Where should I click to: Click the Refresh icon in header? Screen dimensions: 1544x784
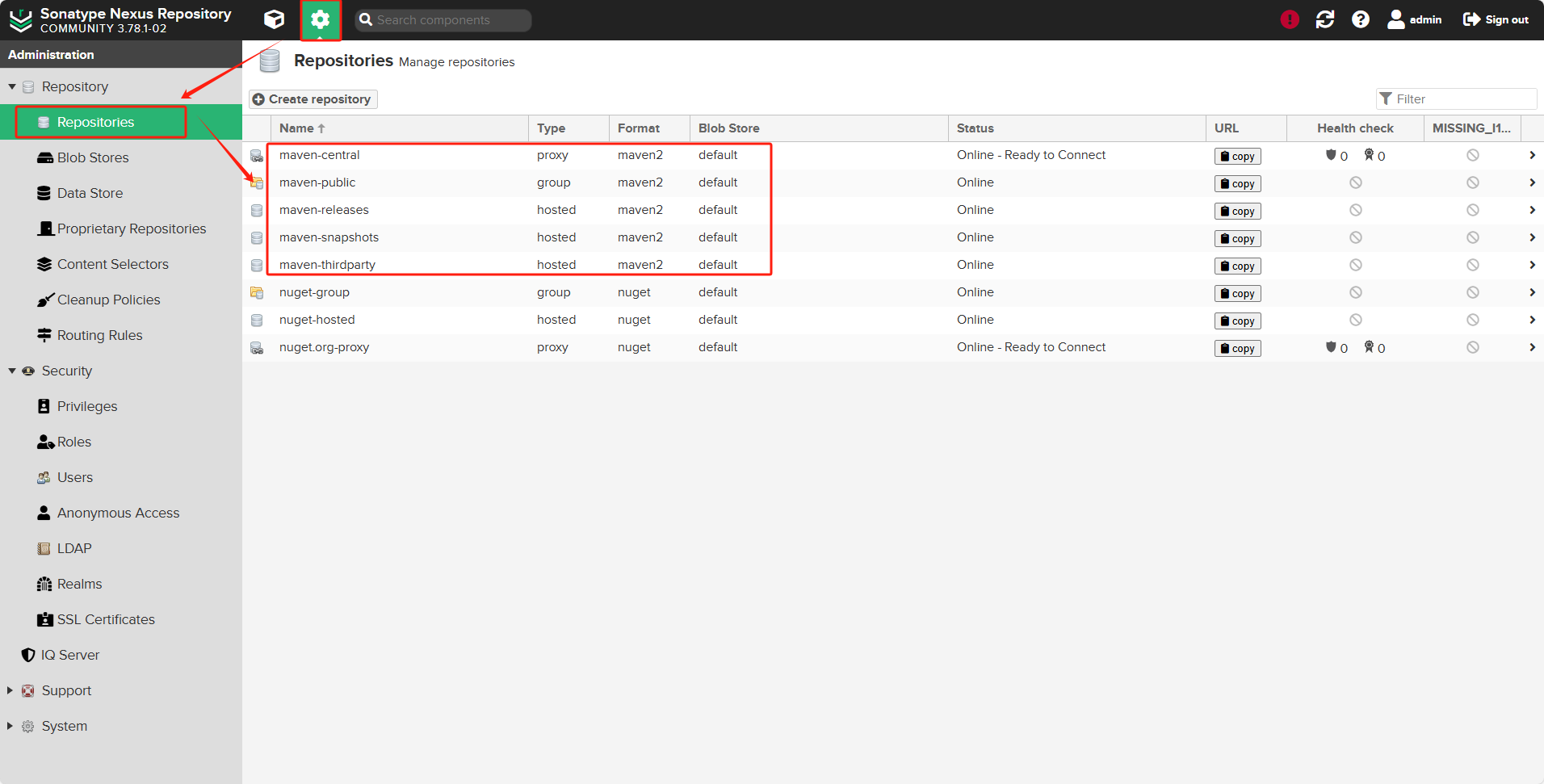[1325, 19]
